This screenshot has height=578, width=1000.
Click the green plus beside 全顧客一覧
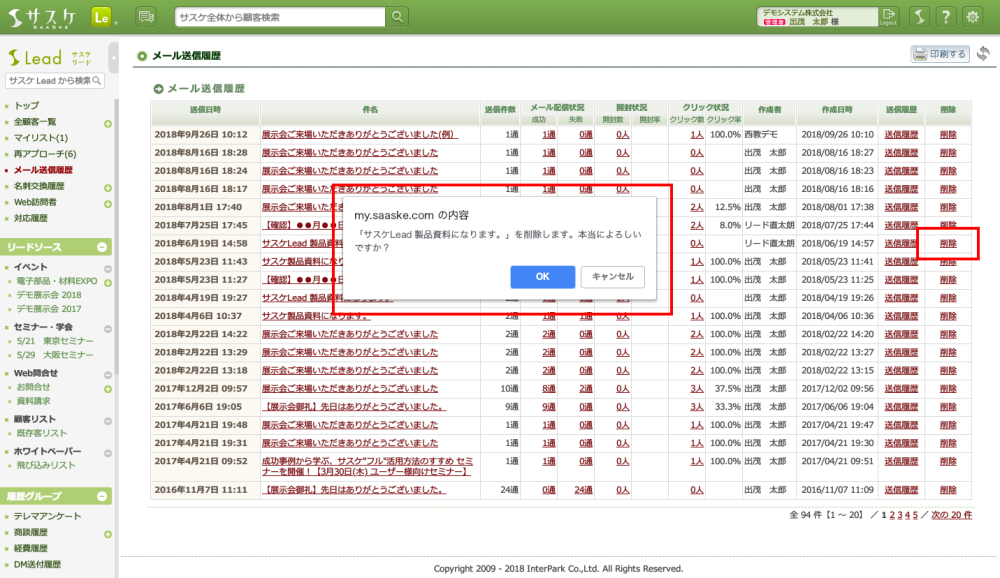point(107,122)
